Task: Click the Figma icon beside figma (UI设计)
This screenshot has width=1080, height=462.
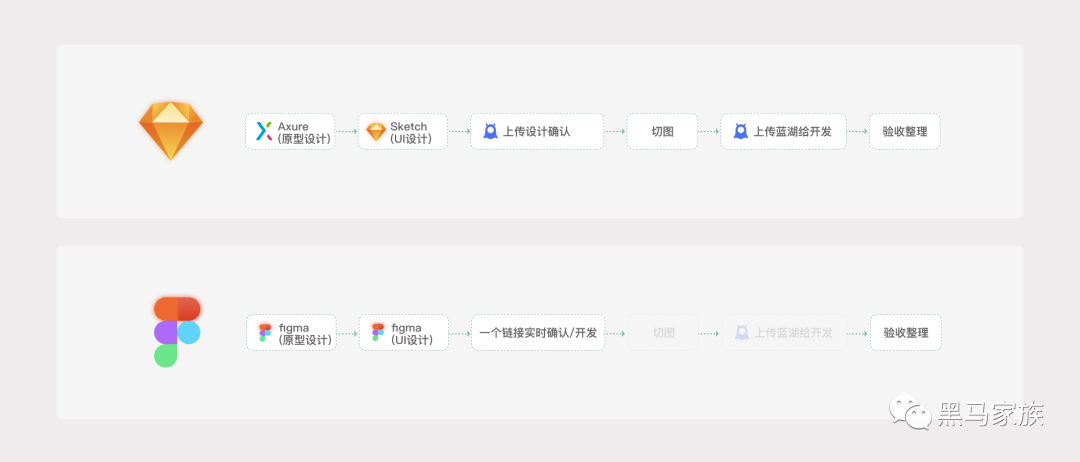Action: coord(378,333)
